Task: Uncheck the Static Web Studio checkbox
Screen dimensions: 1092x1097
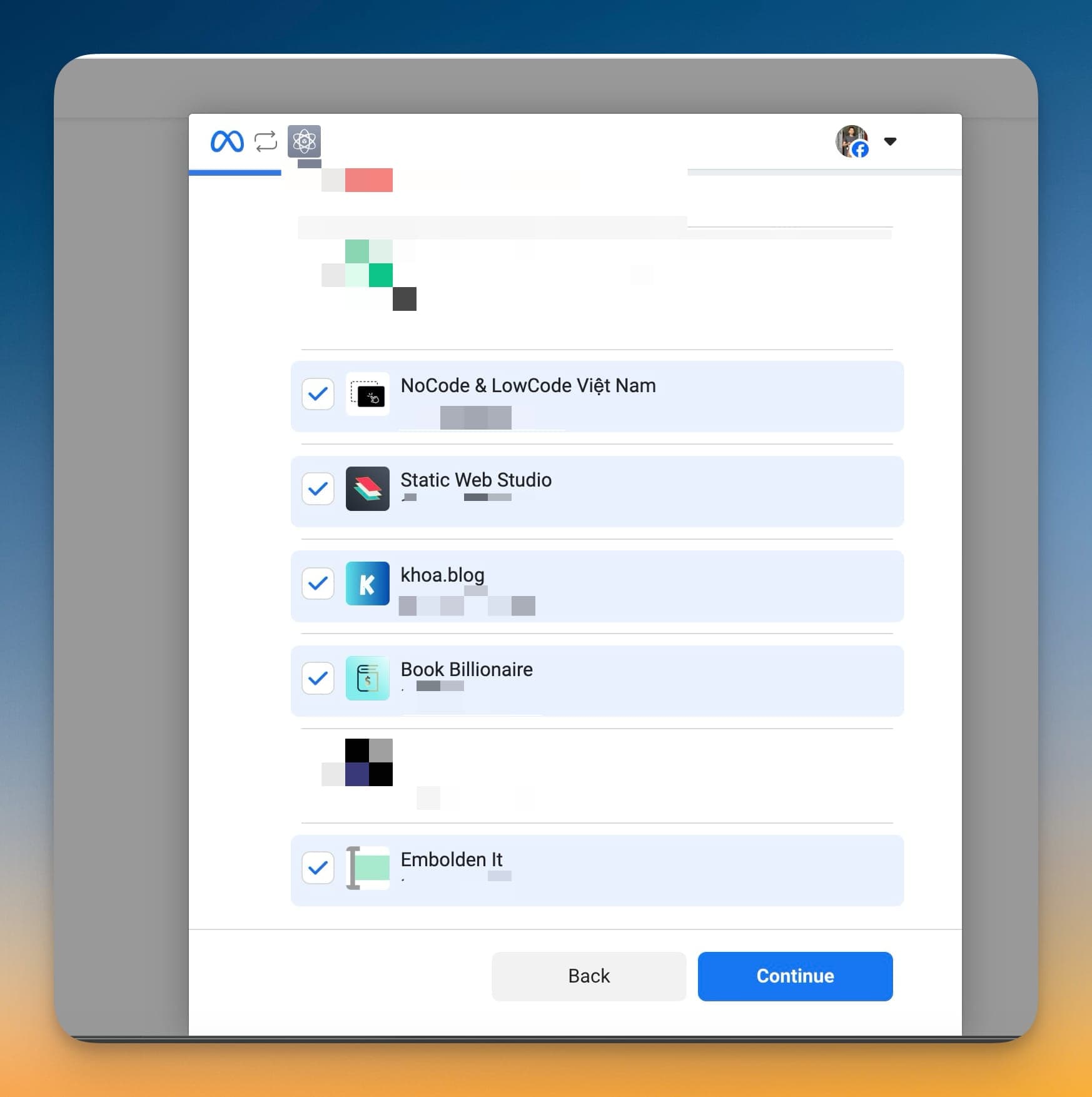Action: tap(318, 488)
